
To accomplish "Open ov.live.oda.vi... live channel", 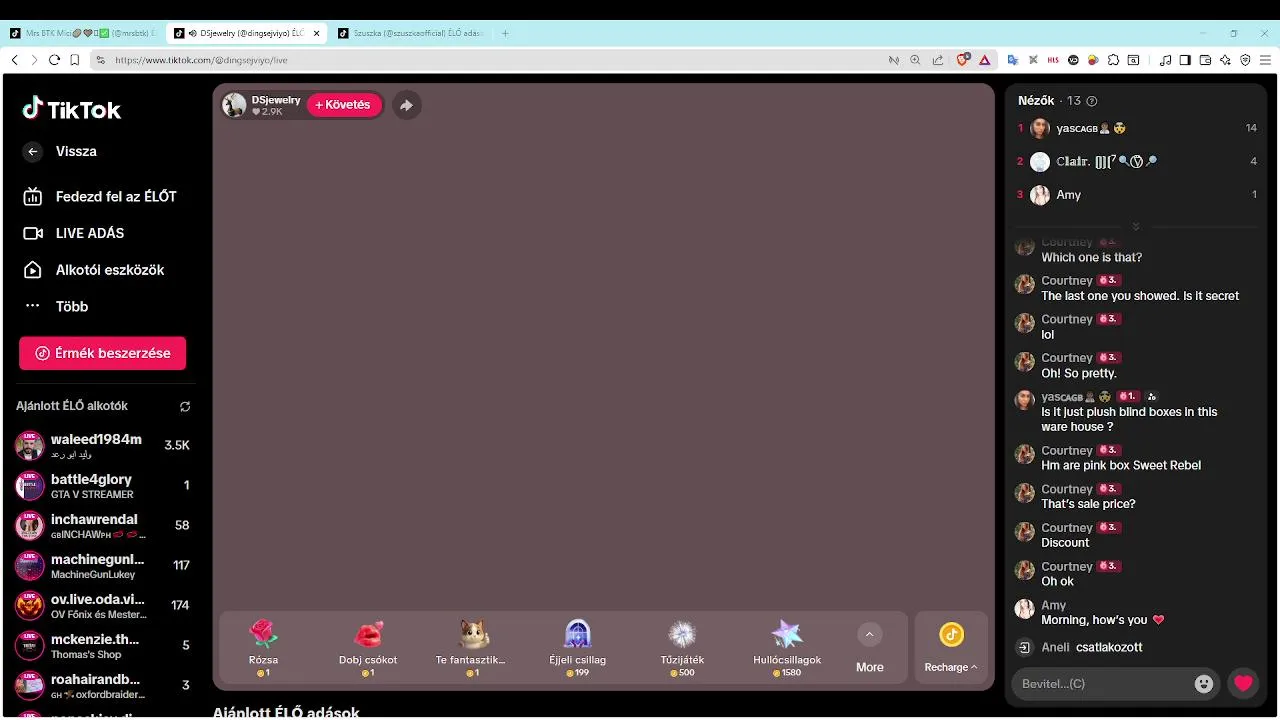I will [x=102, y=606].
